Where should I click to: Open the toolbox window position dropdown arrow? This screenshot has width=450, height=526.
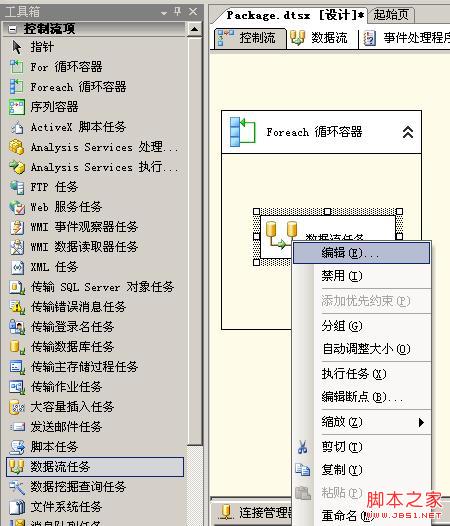164,13
